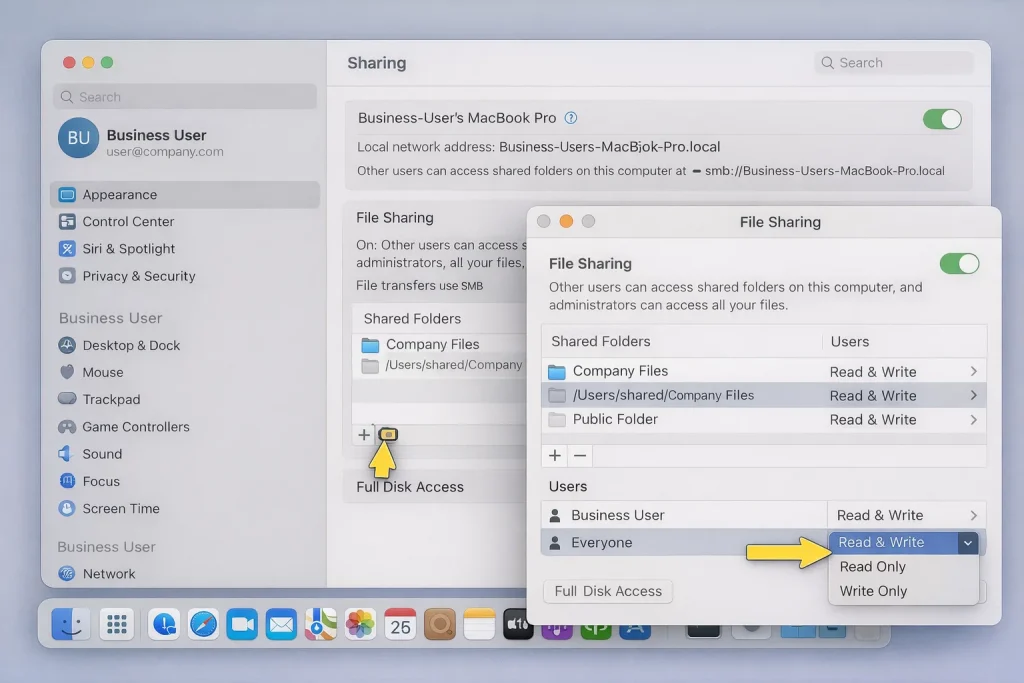Click the user@company.com account text
The image size is (1024, 683).
point(165,151)
